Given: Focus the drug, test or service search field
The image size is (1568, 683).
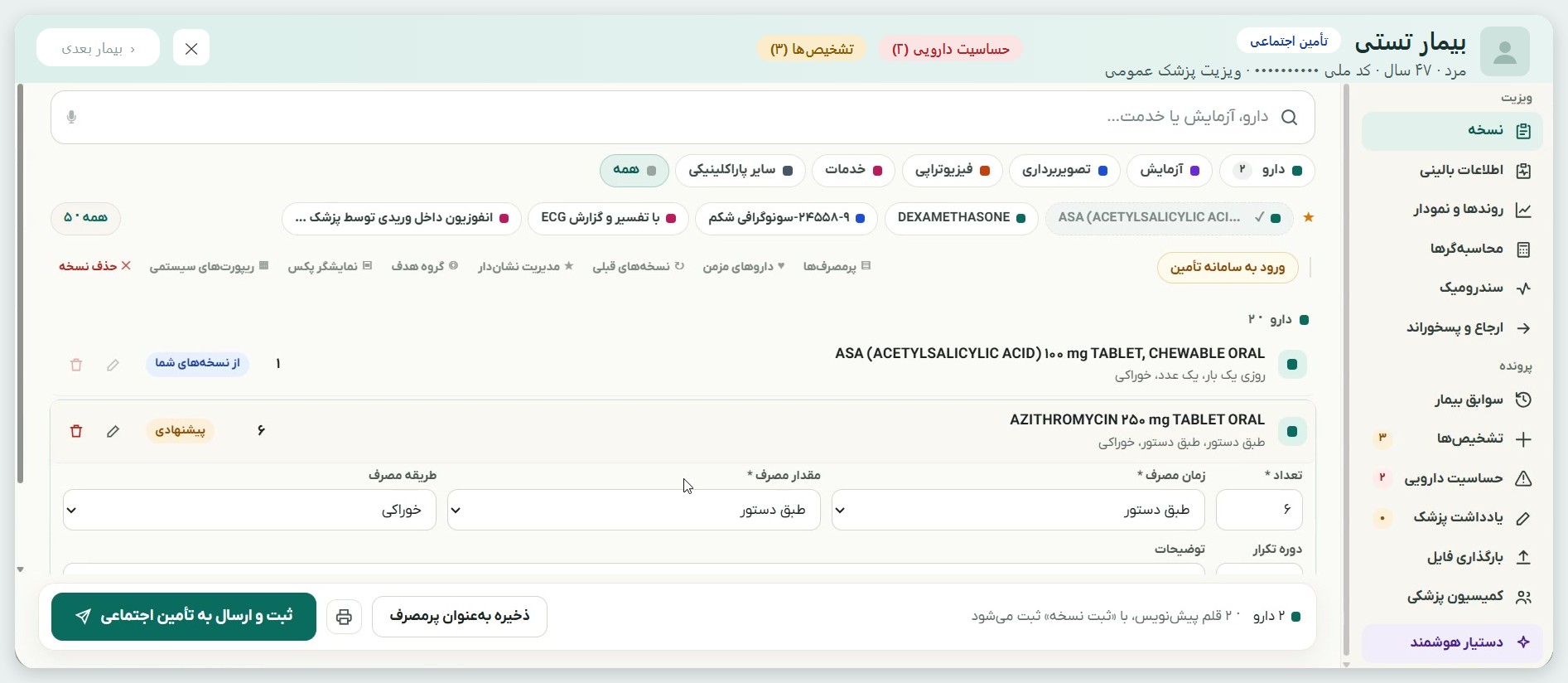Looking at the screenshot, I should click(x=683, y=117).
